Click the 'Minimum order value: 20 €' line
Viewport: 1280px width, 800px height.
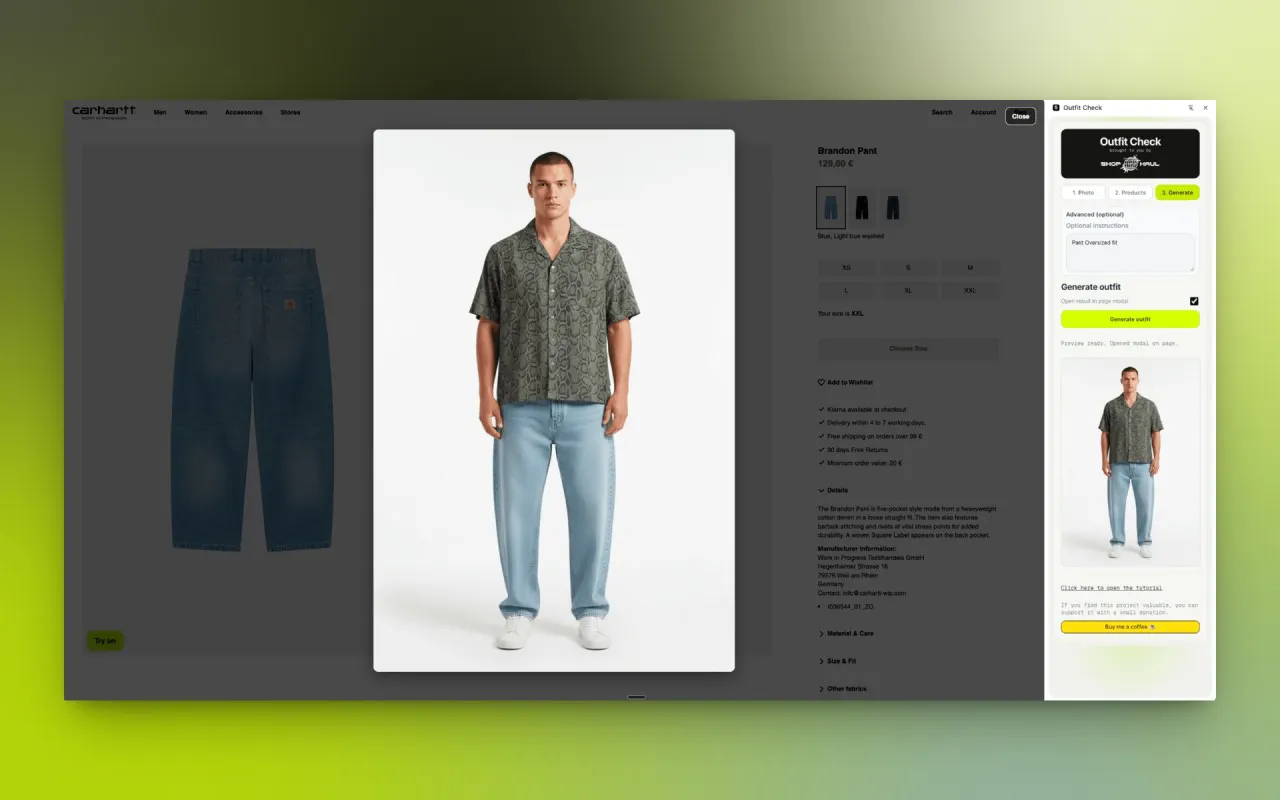click(864, 463)
